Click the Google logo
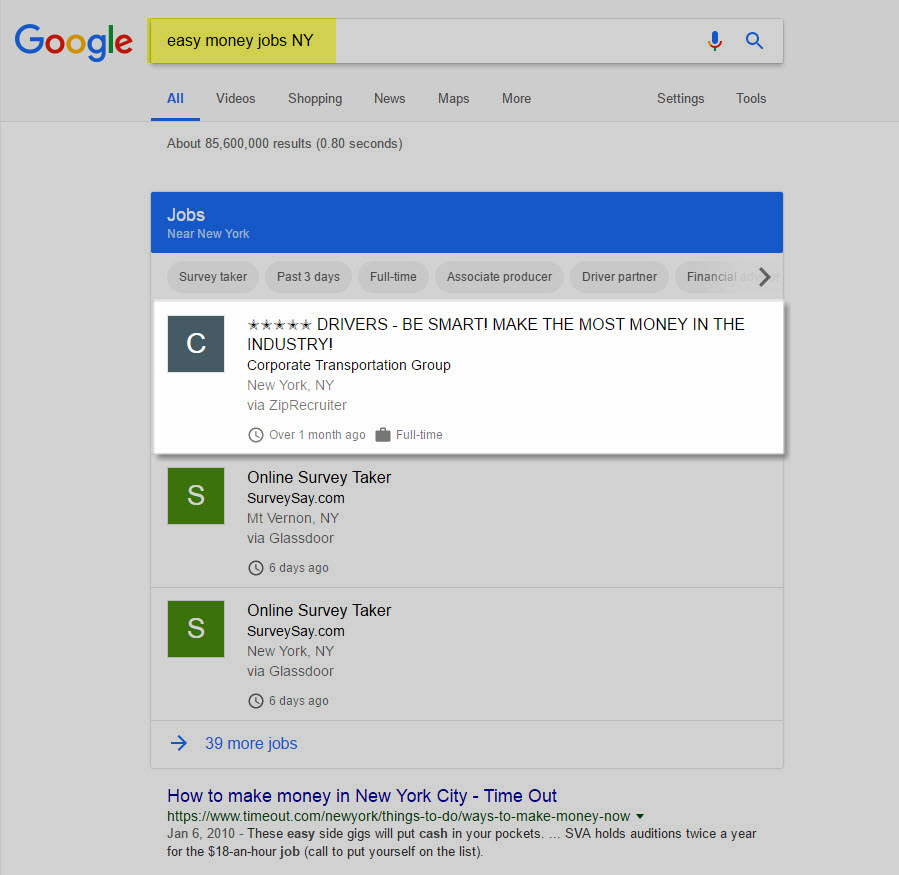 coord(74,42)
